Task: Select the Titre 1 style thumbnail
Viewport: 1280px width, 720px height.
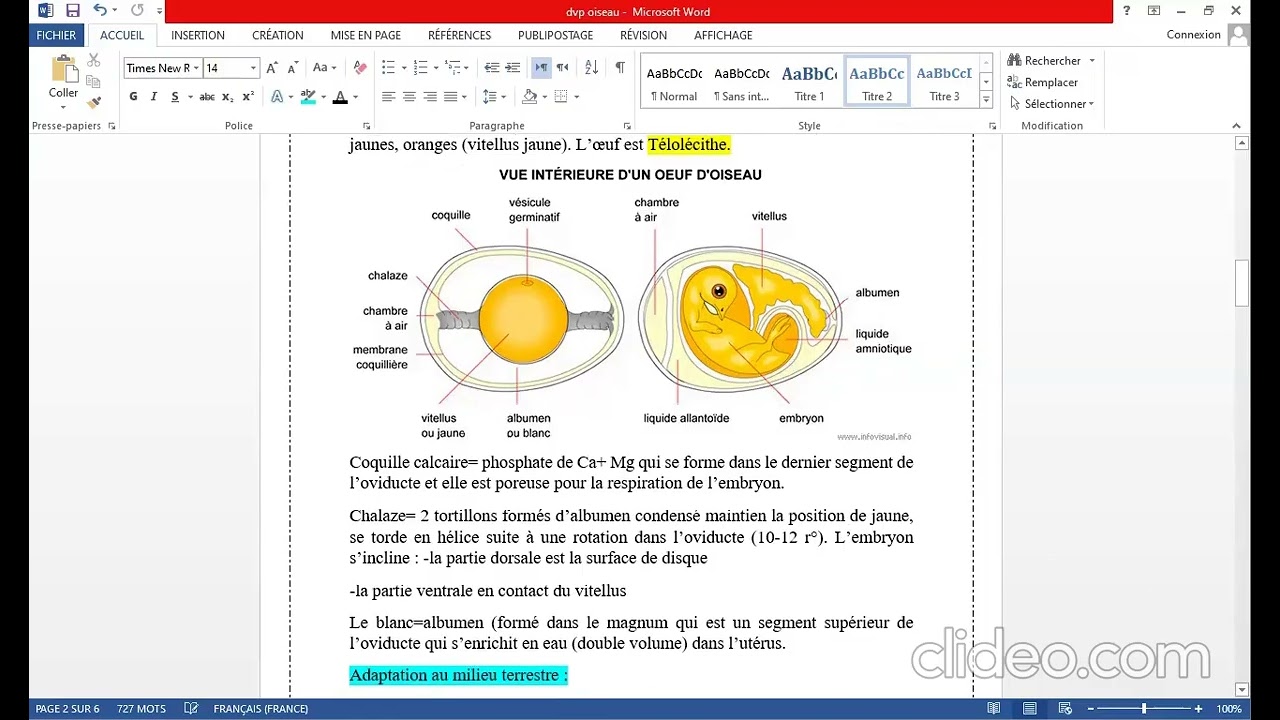Action: (x=810, y=80)
